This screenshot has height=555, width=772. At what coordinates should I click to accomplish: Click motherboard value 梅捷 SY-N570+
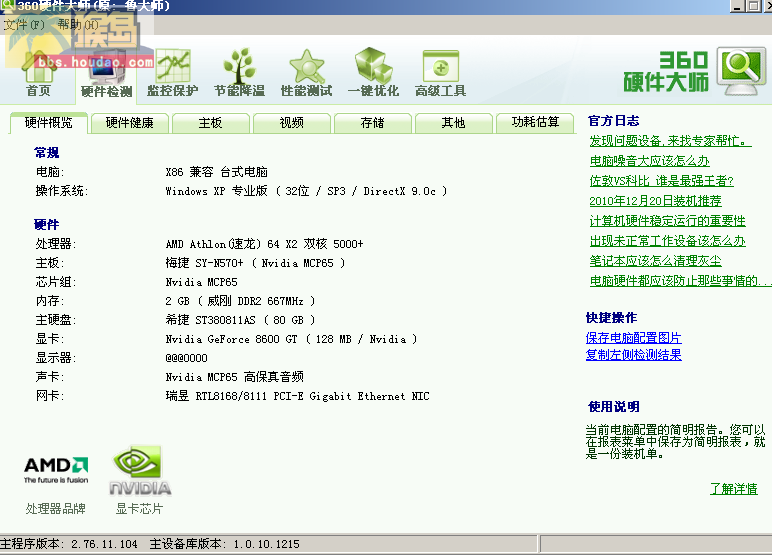pos(255,263)
